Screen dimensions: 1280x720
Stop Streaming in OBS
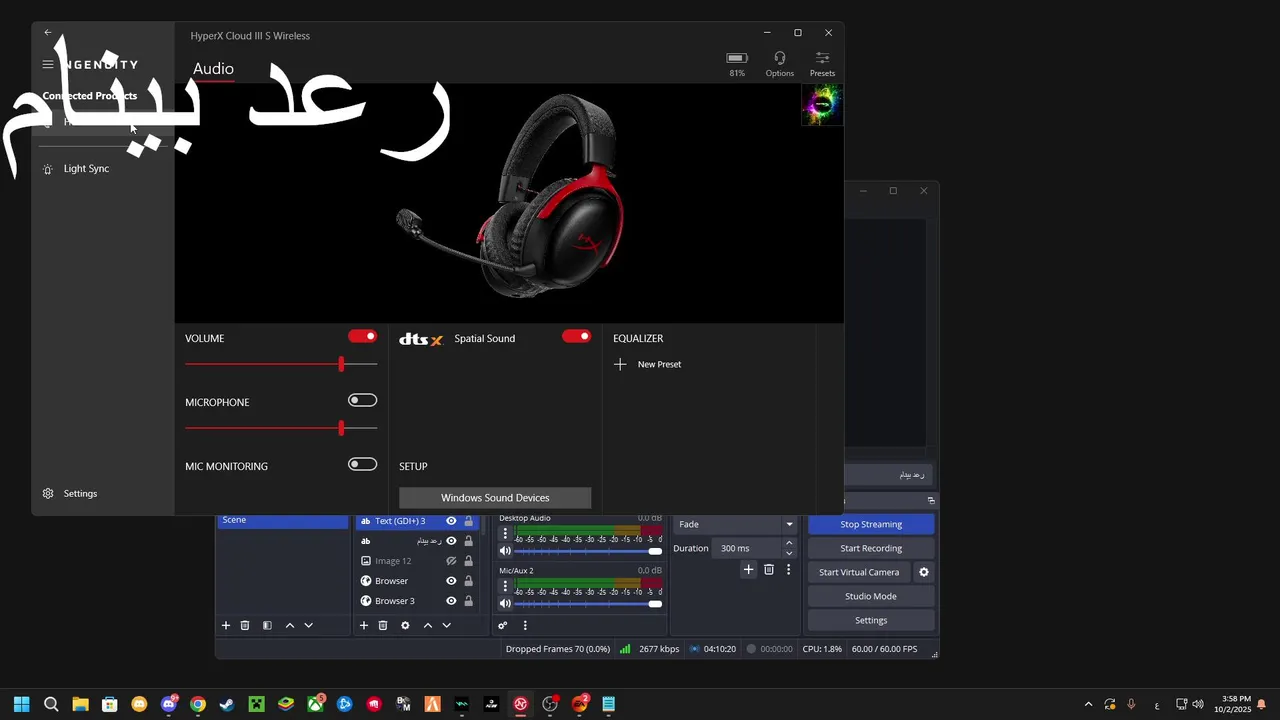tap(871, 524)
